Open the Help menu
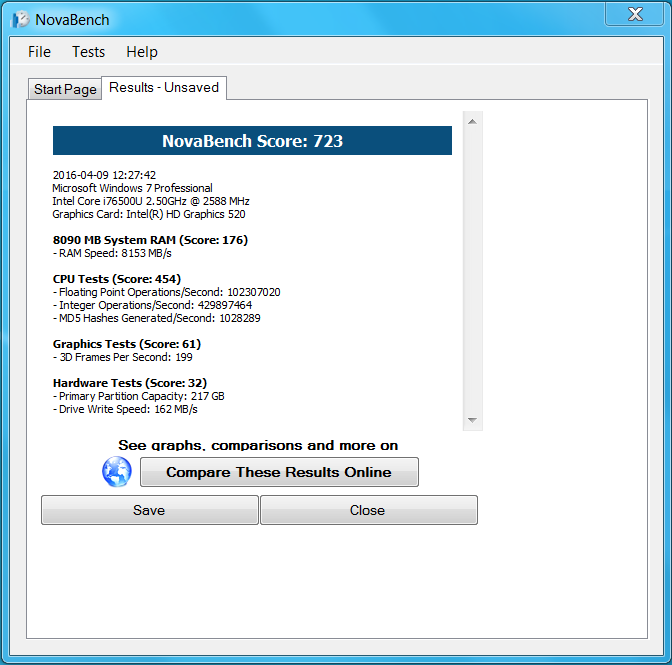The height and width of the screenshot is (665, 672). click(x=142, y=52)
